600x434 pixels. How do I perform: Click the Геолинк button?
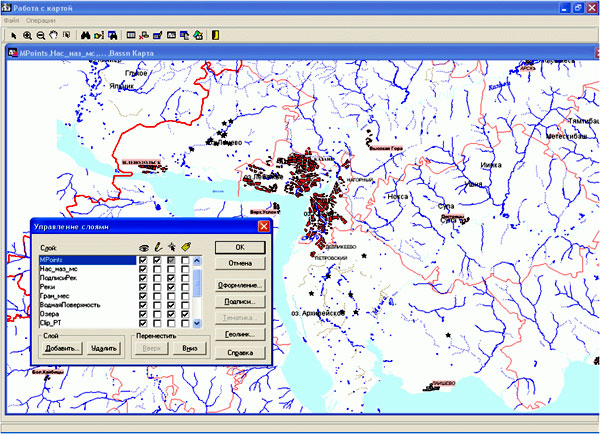[x=240, y=334]
